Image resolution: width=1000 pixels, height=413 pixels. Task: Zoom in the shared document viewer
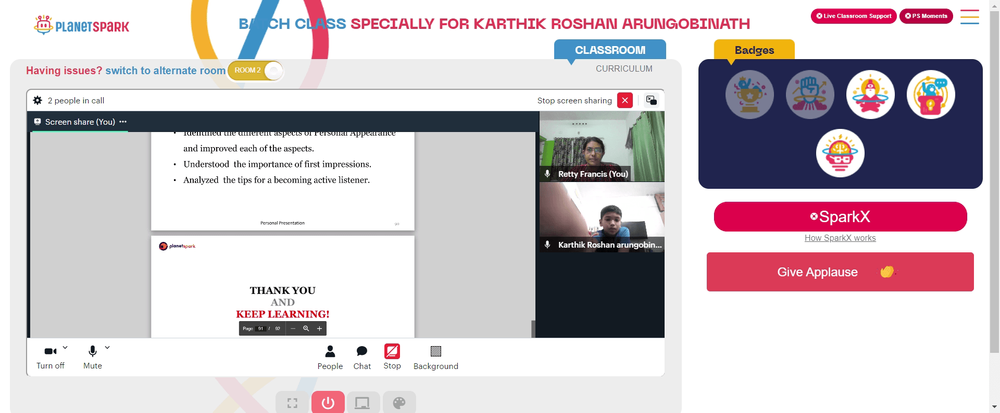[320, 329]
